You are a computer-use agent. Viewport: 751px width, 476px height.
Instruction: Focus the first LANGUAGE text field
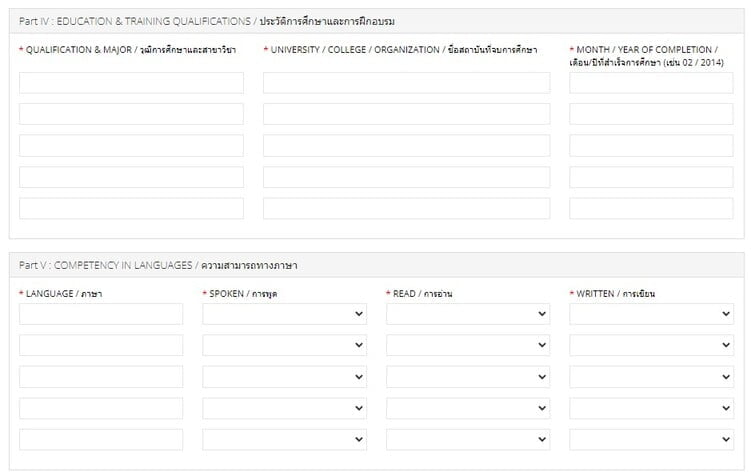101,314
